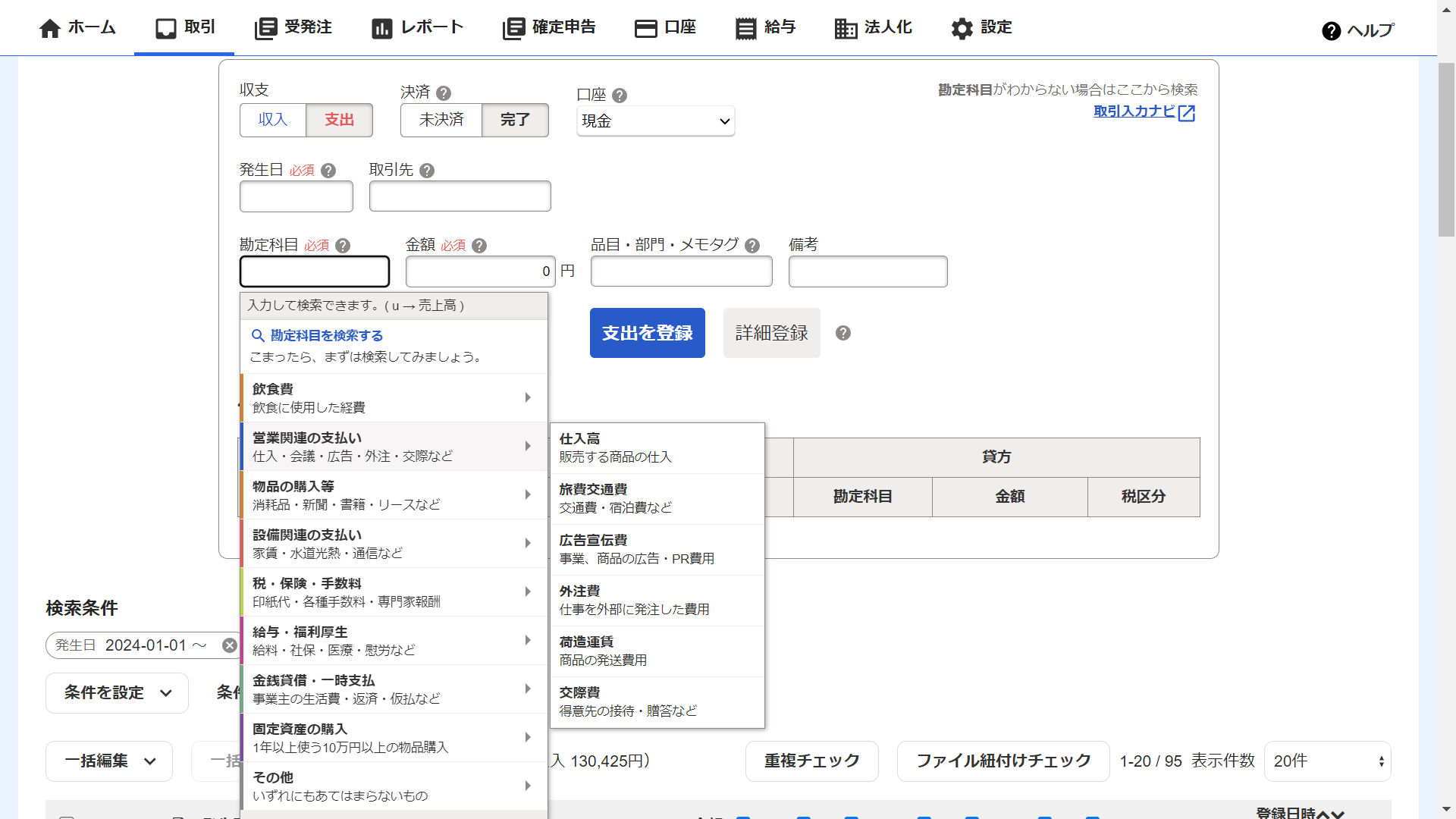This screenshot has width=1456, height=819.
Task: Expand the 固定資産の購入 category
Action: click(x=394, y=738)
